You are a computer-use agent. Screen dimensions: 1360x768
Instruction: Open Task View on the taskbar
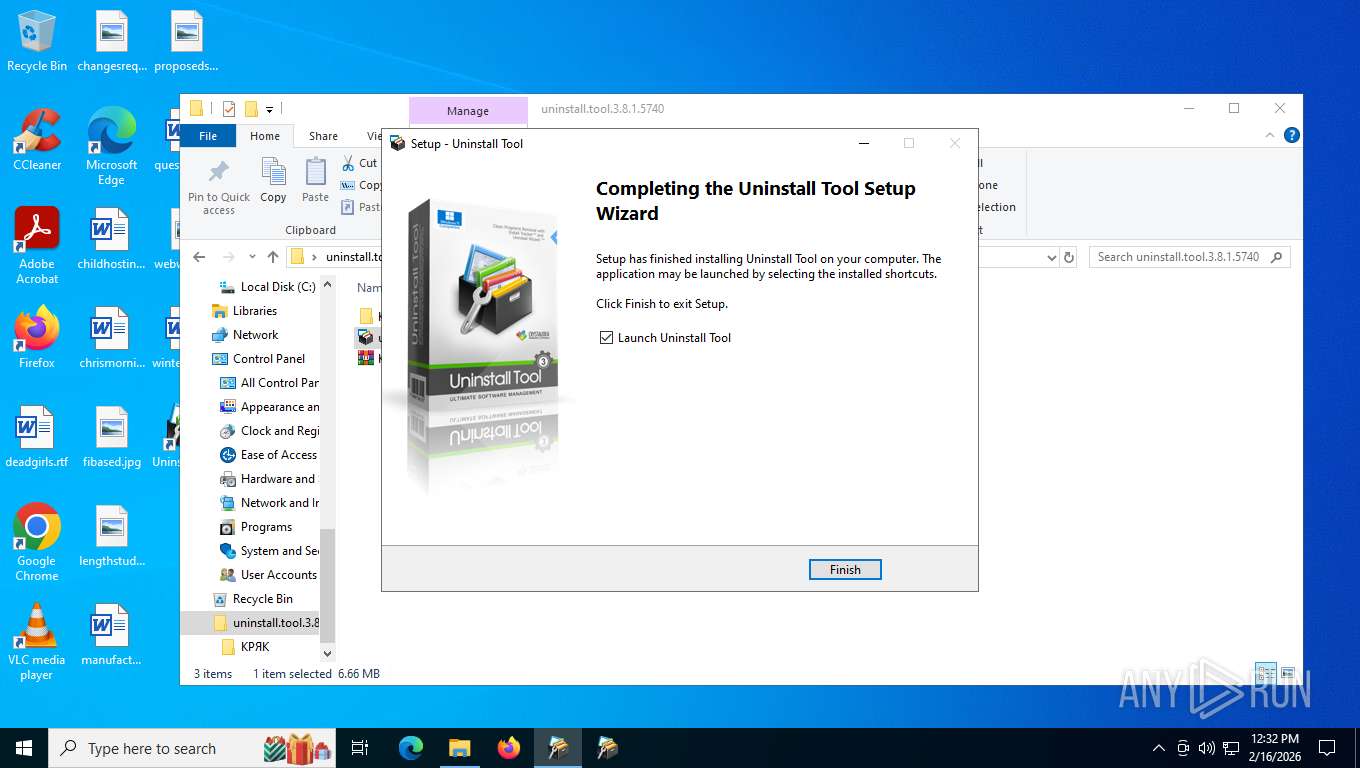pos(360,748)
